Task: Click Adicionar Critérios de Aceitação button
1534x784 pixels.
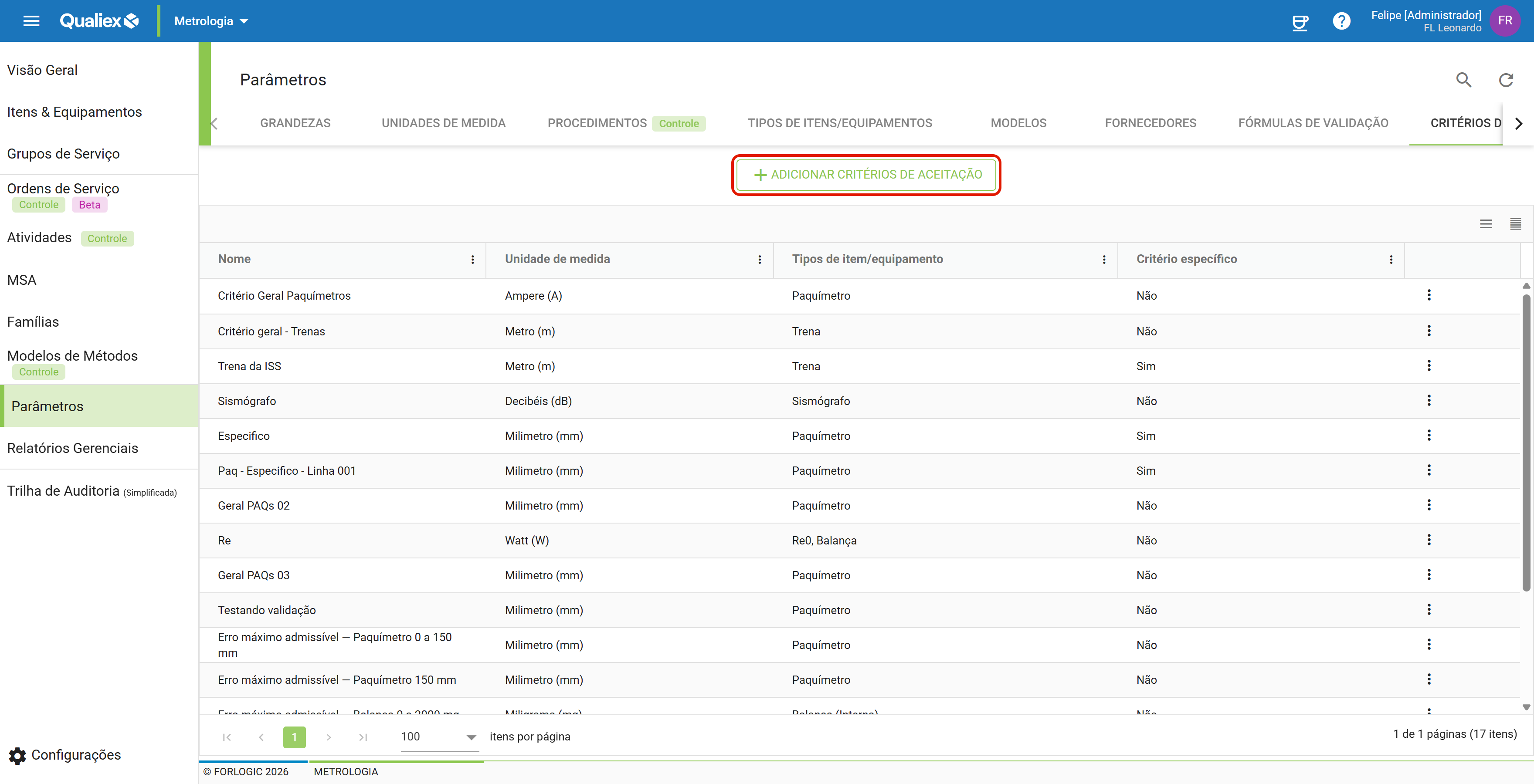Action: click(866, 175)
